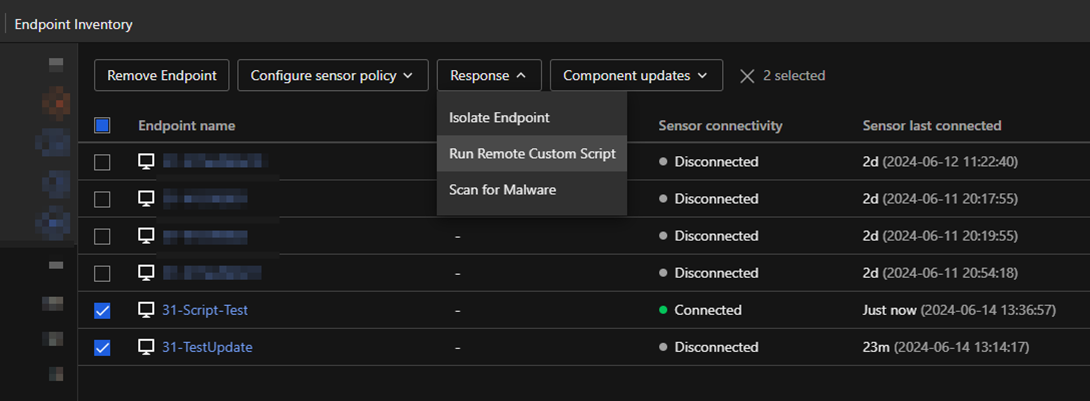This screenshot has width=1090, height=401.
Task: Open Configure sensor policy dropdown
Action: [332, 75]
